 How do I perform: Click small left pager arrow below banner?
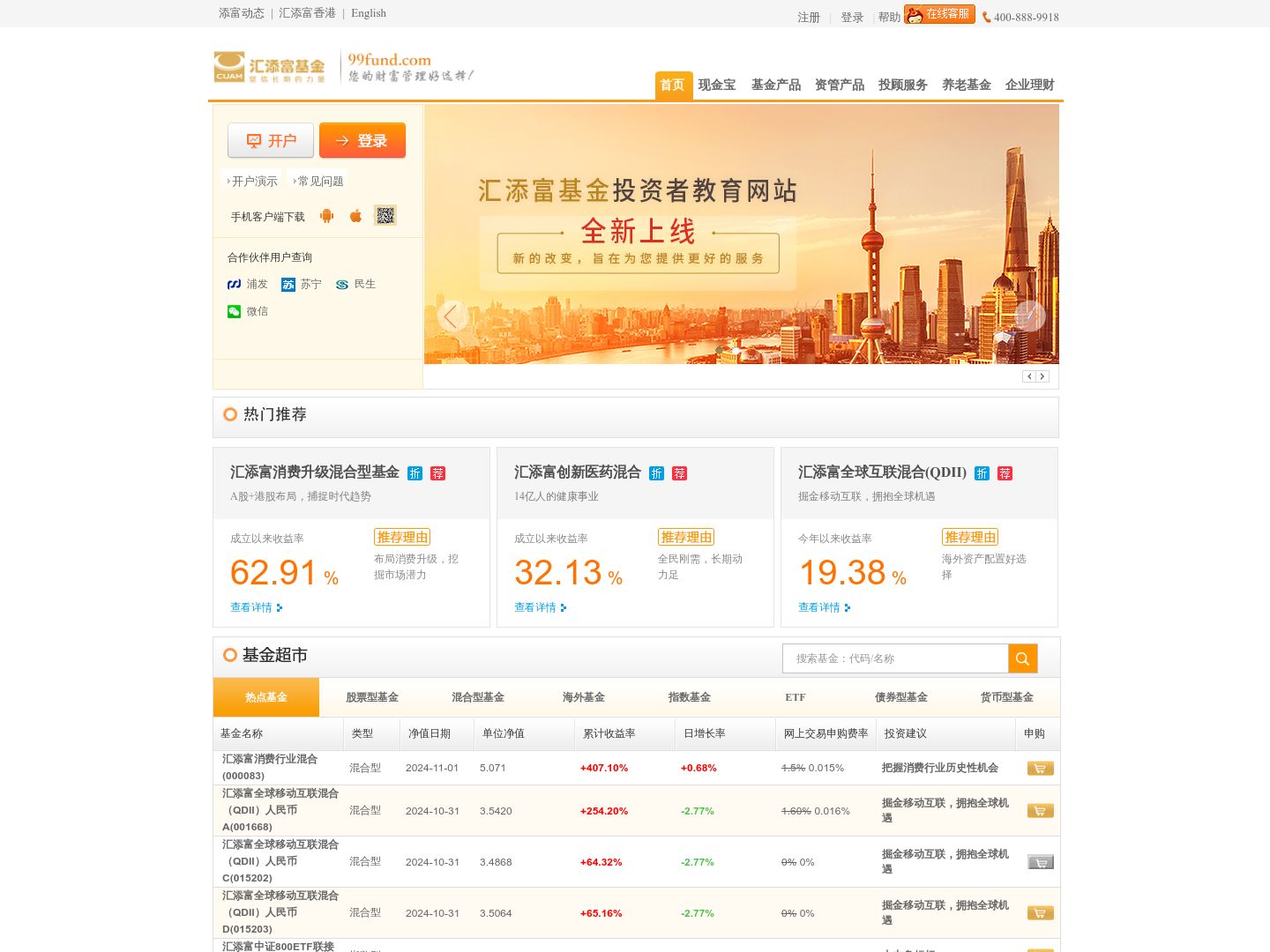pos(1029,376)
